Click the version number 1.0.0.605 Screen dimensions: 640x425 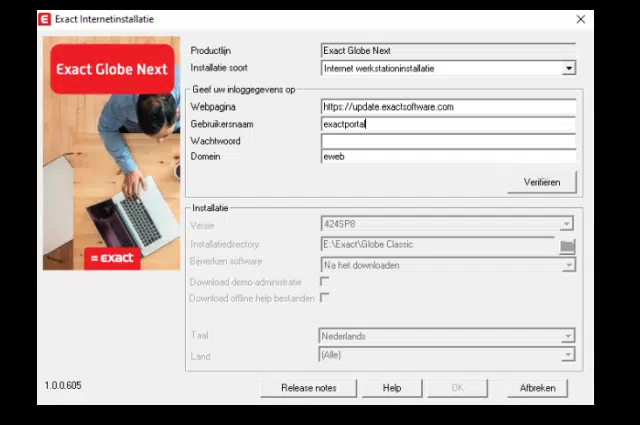tap(63, 385)
